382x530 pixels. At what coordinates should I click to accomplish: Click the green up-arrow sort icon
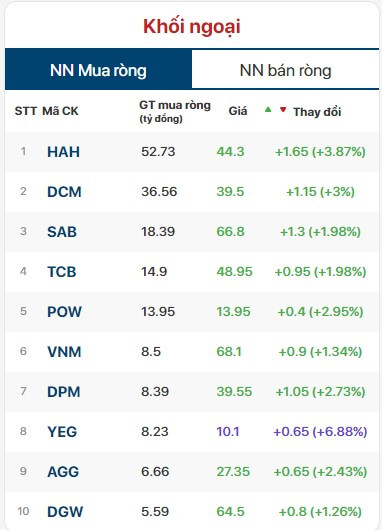(268, 110)
